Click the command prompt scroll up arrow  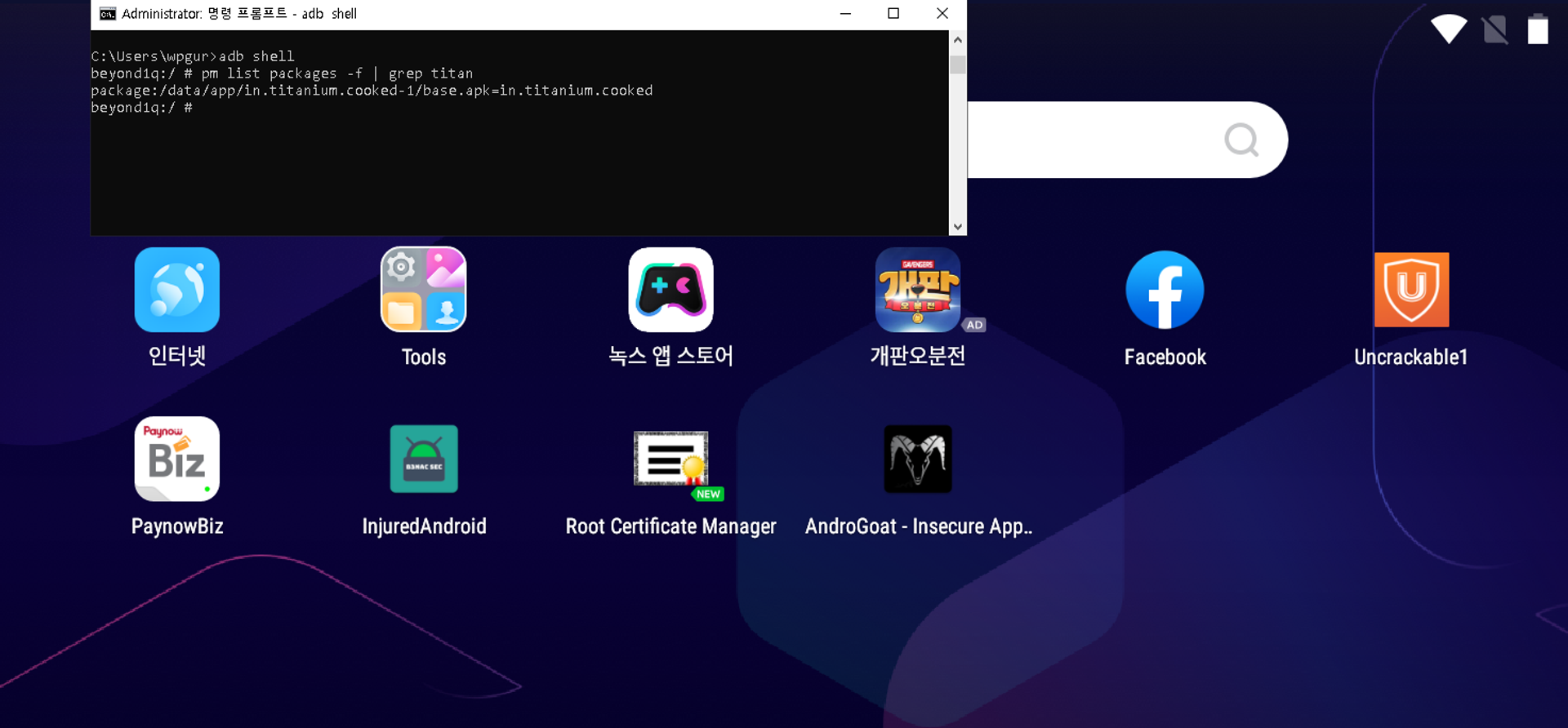click(958, 39)
